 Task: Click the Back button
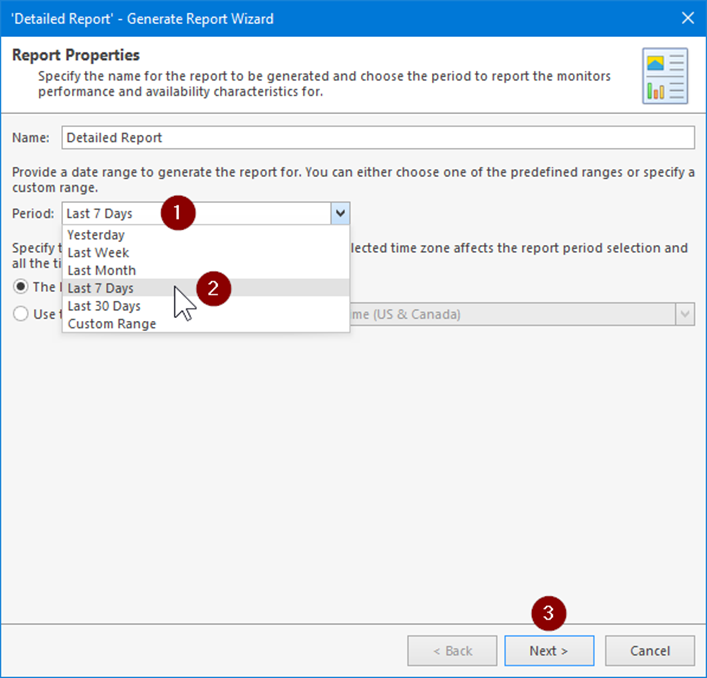click(x=452, y=651)
